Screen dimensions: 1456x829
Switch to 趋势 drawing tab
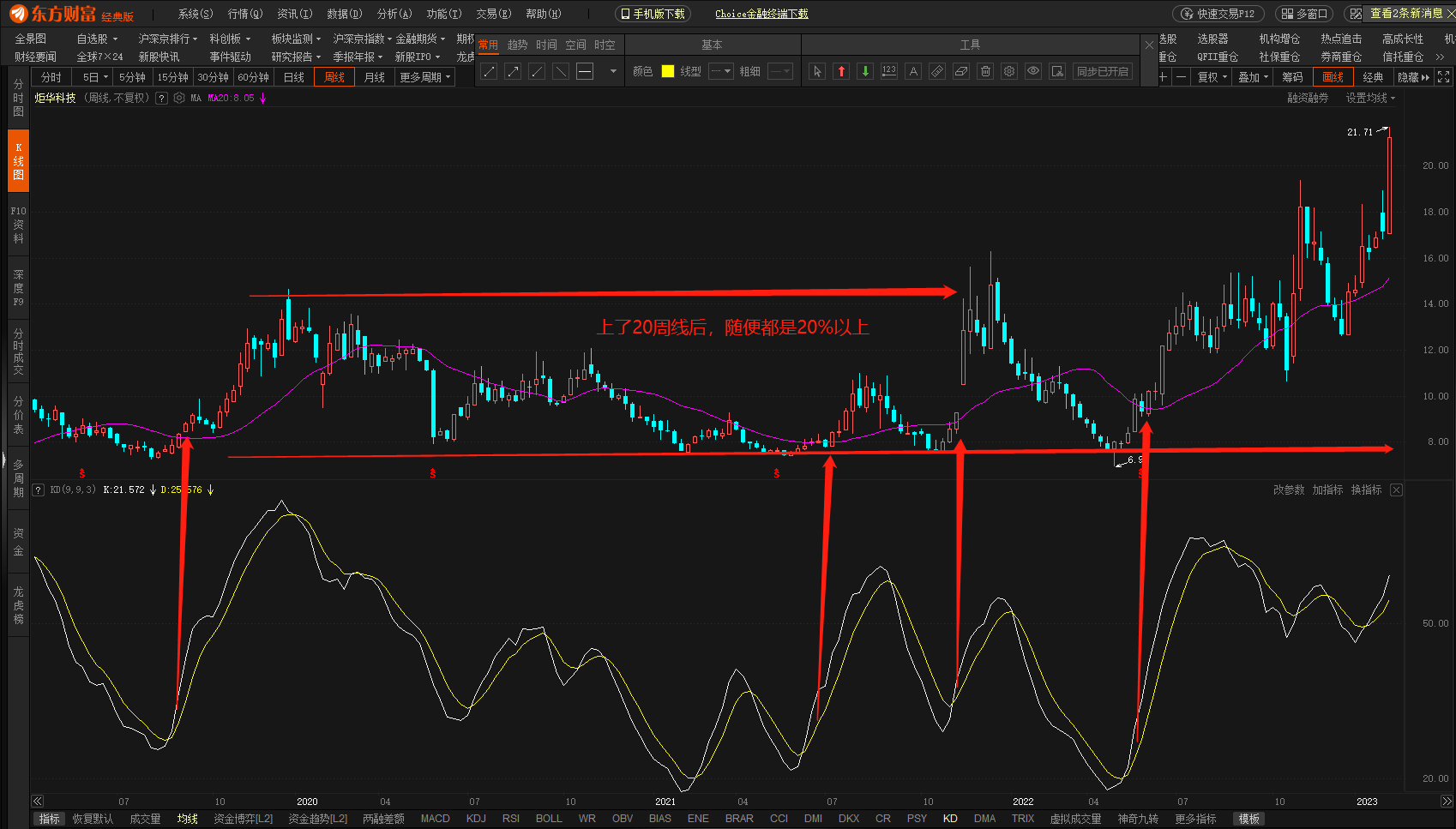(x=517, y=45)
